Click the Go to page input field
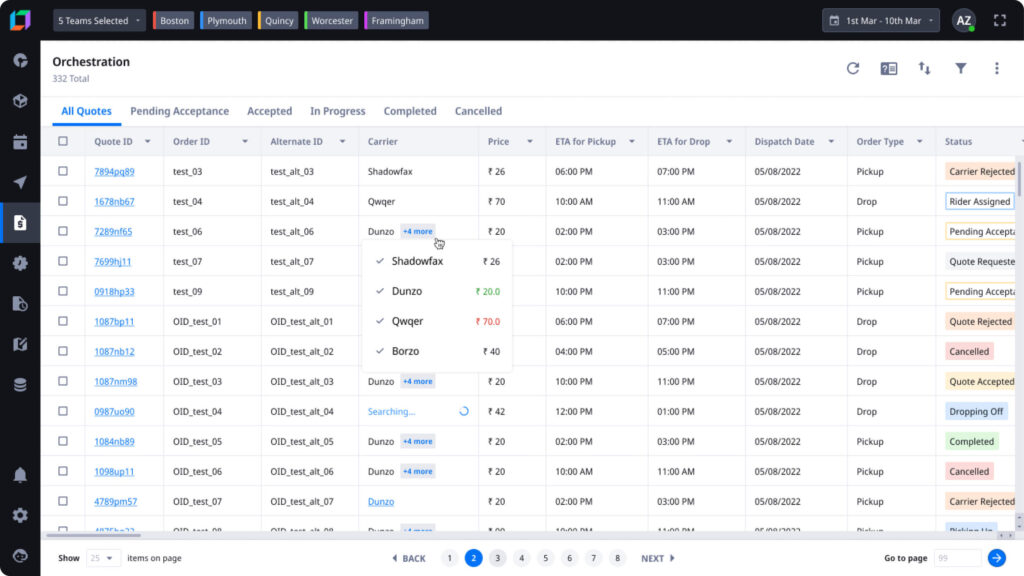The image size is (1024, 576). coord(956,558)
